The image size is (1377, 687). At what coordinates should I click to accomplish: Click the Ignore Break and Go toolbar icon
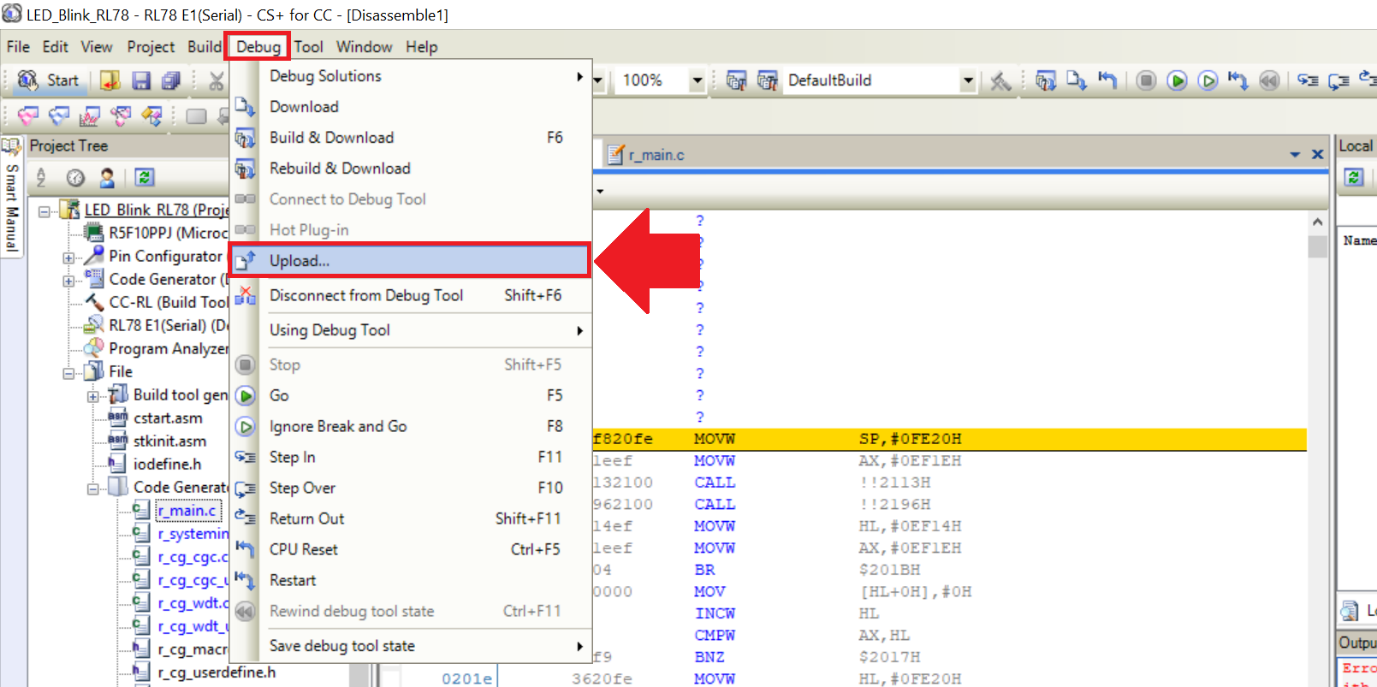click(x=1208, y=81)
